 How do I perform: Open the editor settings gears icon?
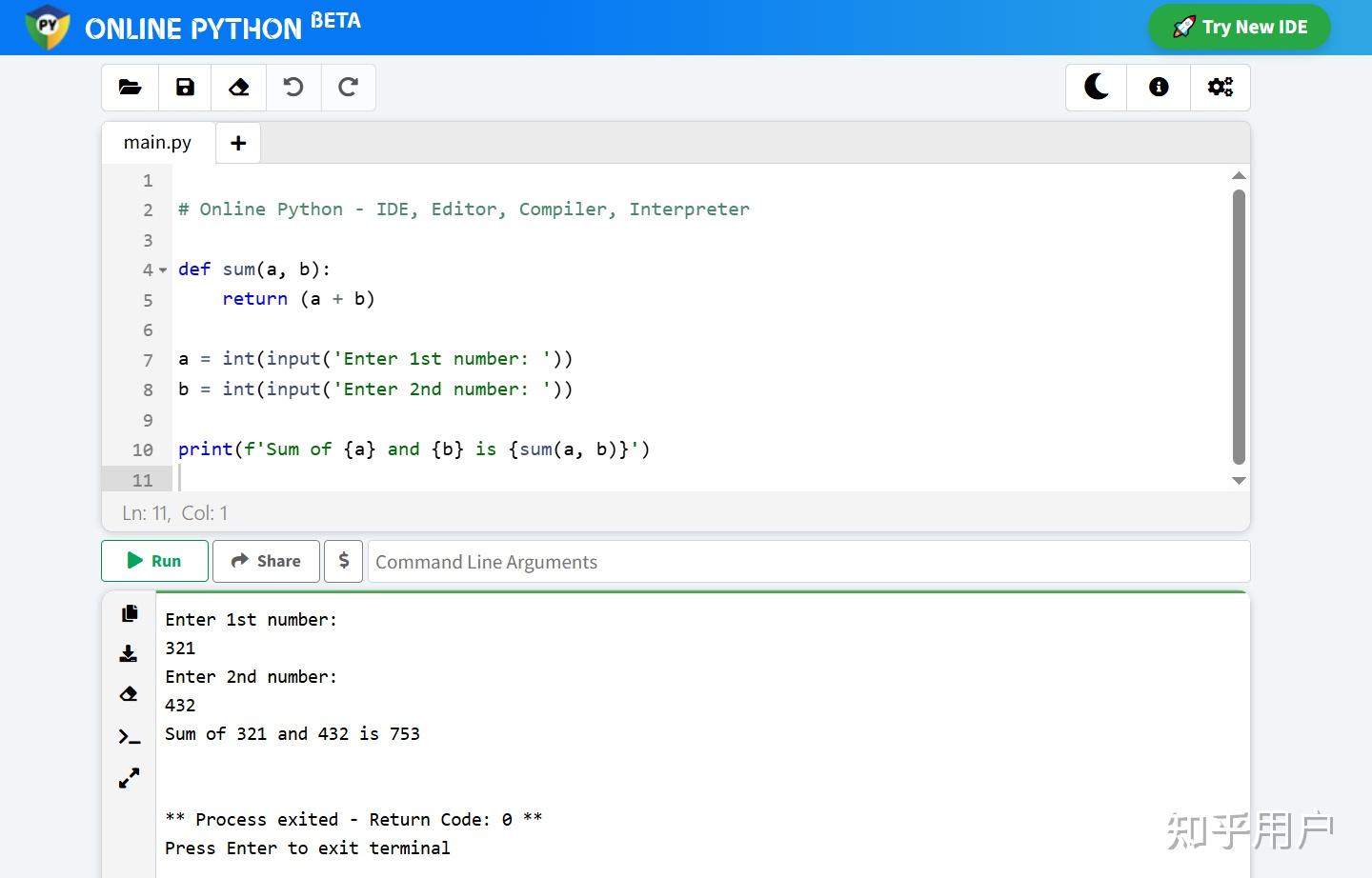(1220, 88)
